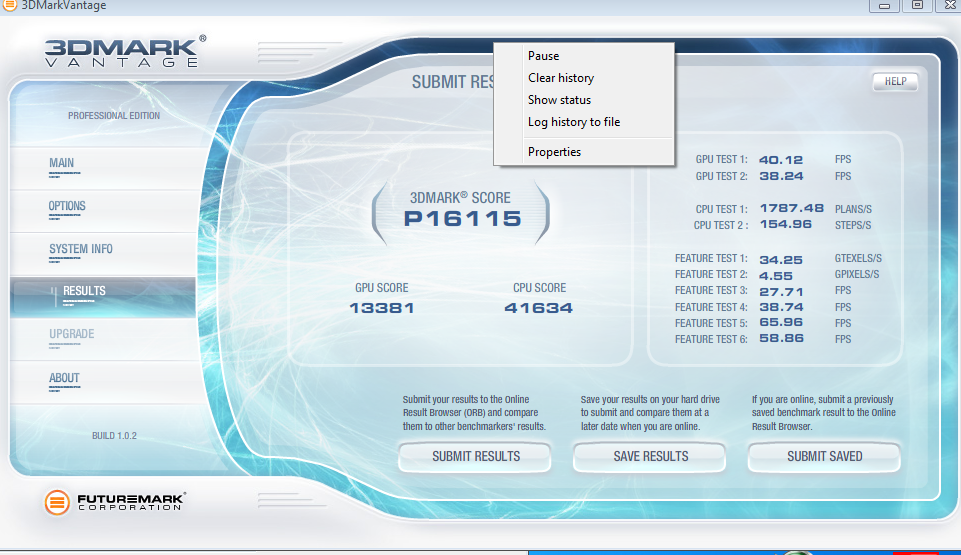The width and height of the screenshot is (961, 555).
Task: Open the UPGRADE sidebar item
Action: click(103, 339)
